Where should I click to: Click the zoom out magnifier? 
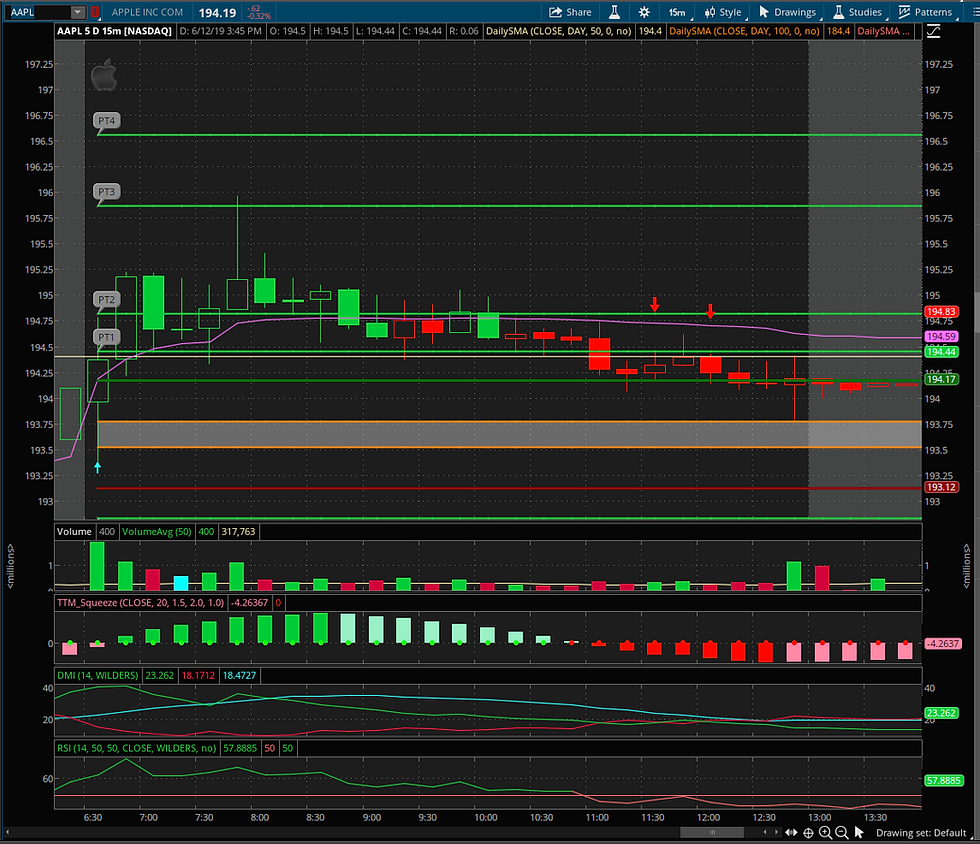pyautogui.click(x=842, y=832)
